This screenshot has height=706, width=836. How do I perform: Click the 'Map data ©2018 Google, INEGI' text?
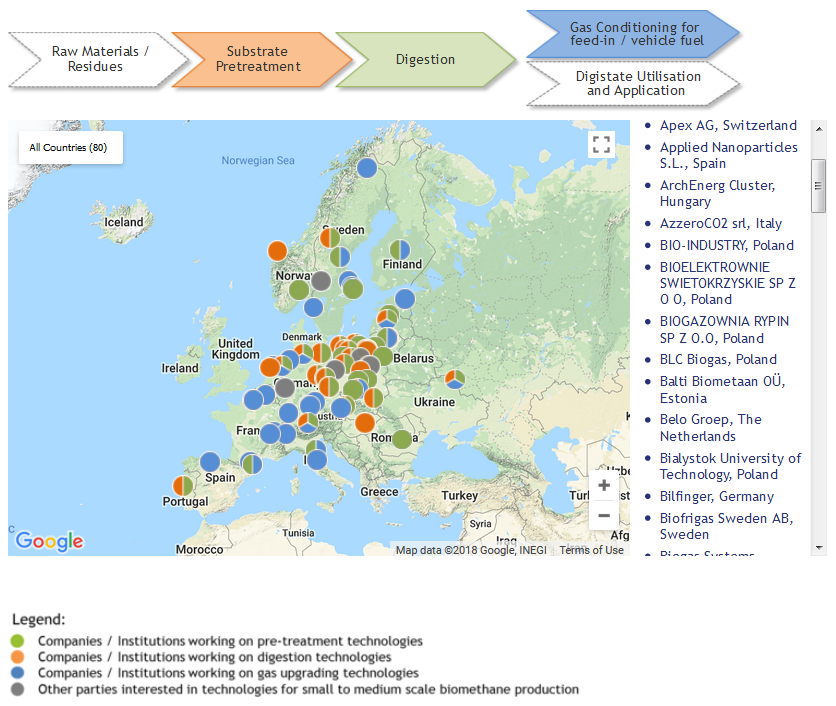(471, 550)
